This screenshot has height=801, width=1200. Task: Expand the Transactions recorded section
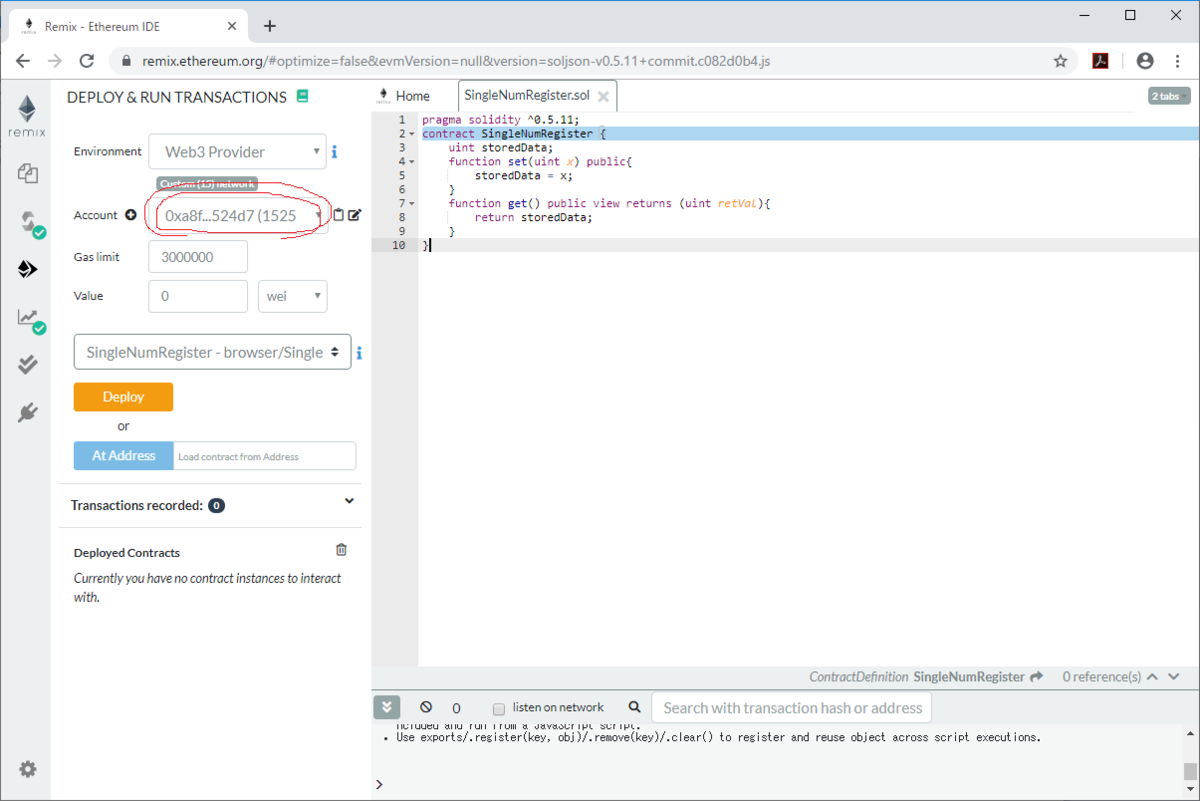349,501
